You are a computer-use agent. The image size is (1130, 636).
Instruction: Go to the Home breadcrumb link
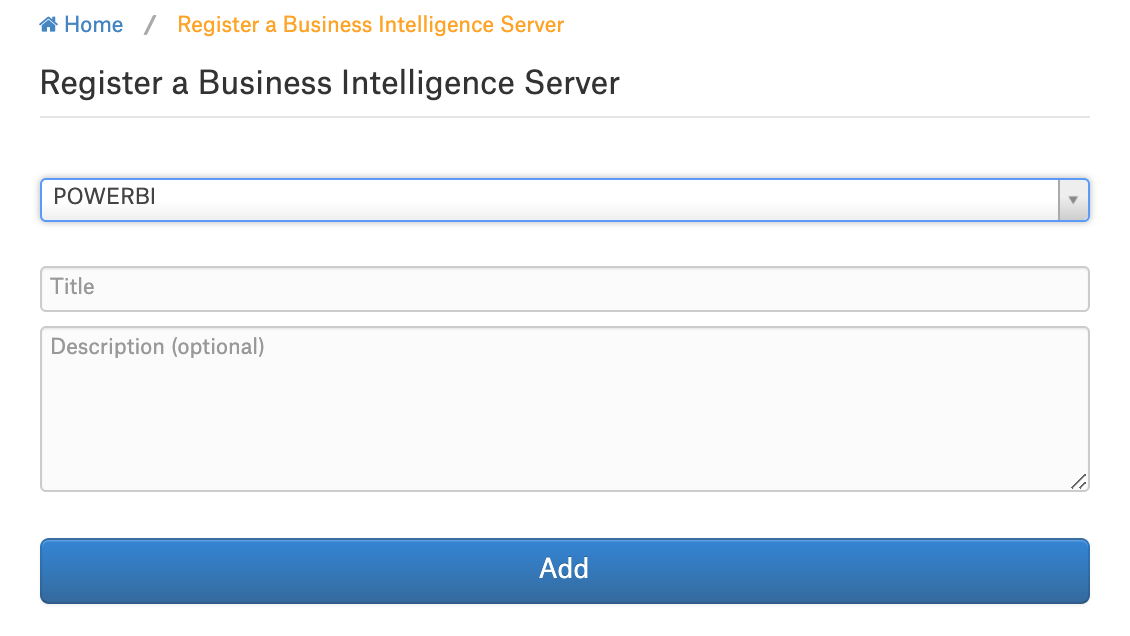[81, 24]
